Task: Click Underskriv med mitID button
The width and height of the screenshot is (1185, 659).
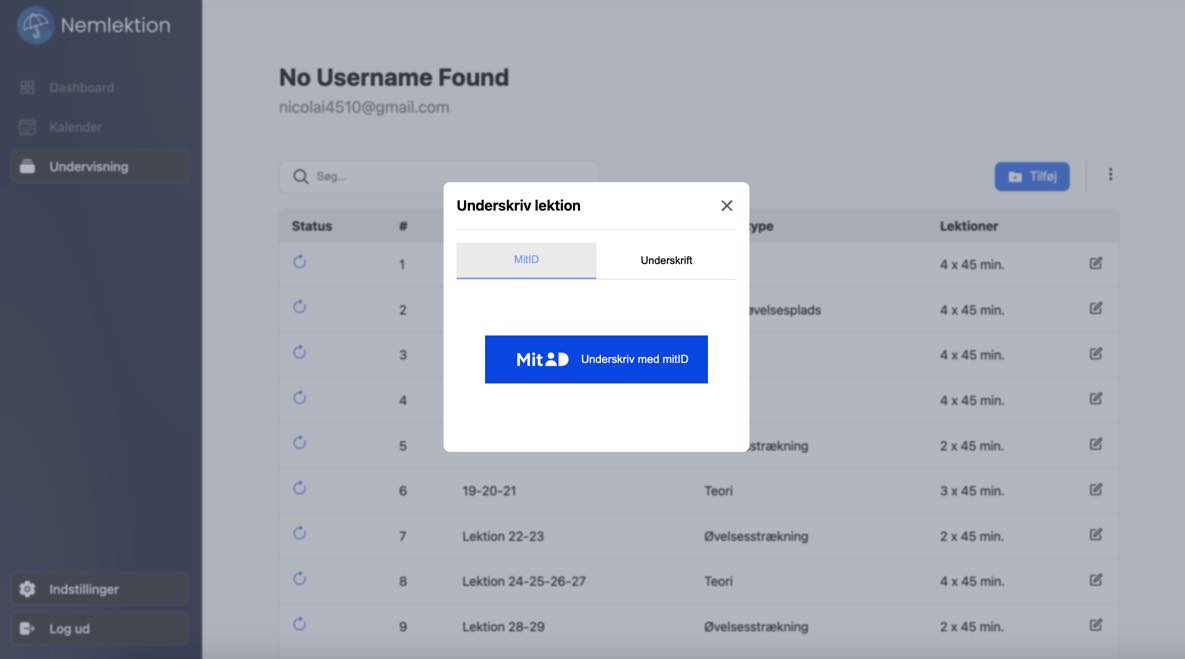Action: pos(596,359)
